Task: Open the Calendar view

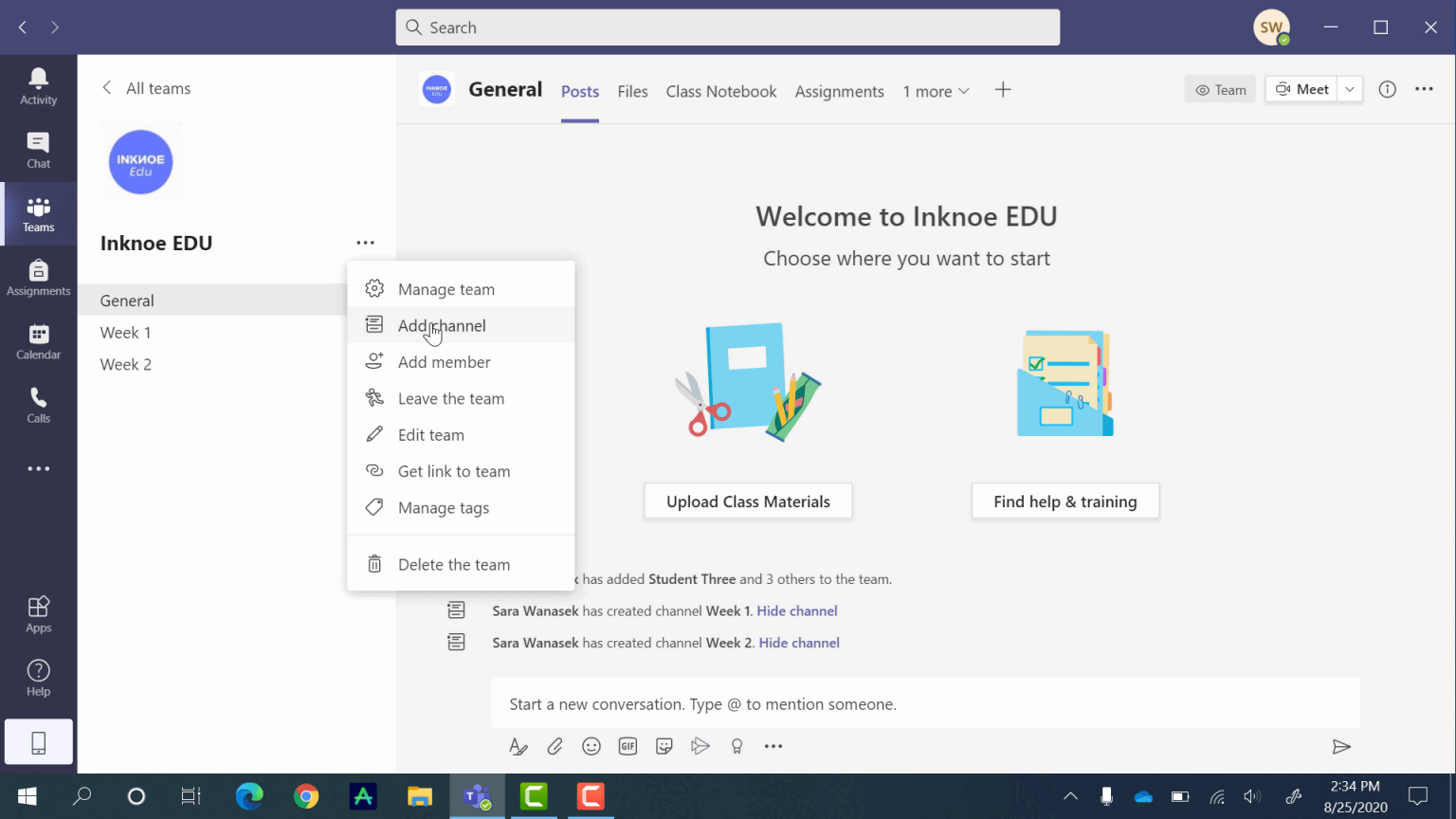Action: point(39,341)
